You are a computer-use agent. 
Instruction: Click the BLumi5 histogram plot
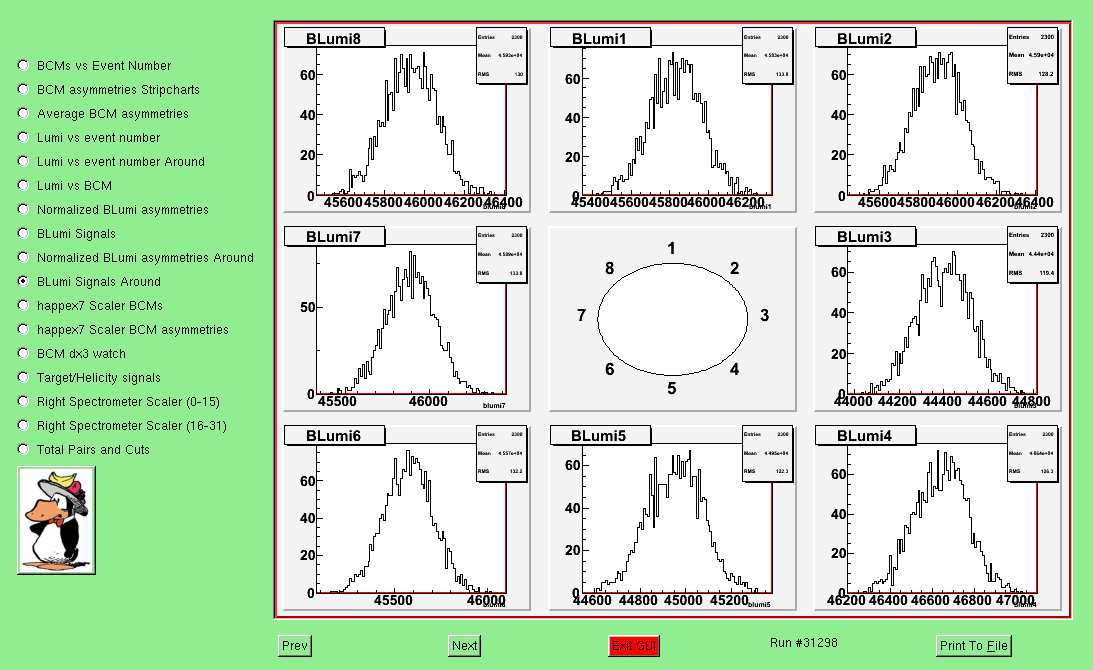pyautogui.click(x=673, y=518)
